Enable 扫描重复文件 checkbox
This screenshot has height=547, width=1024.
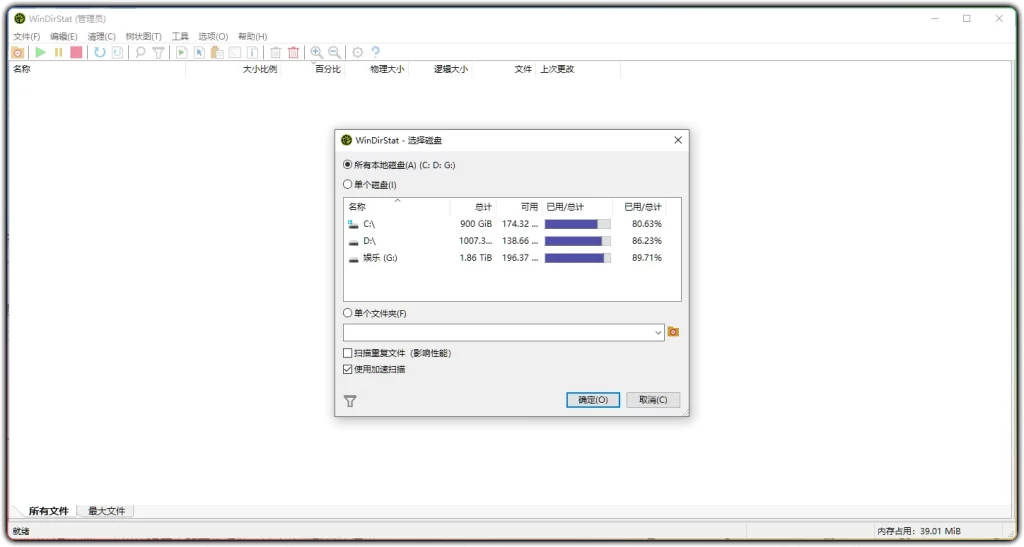coord(347,353)
